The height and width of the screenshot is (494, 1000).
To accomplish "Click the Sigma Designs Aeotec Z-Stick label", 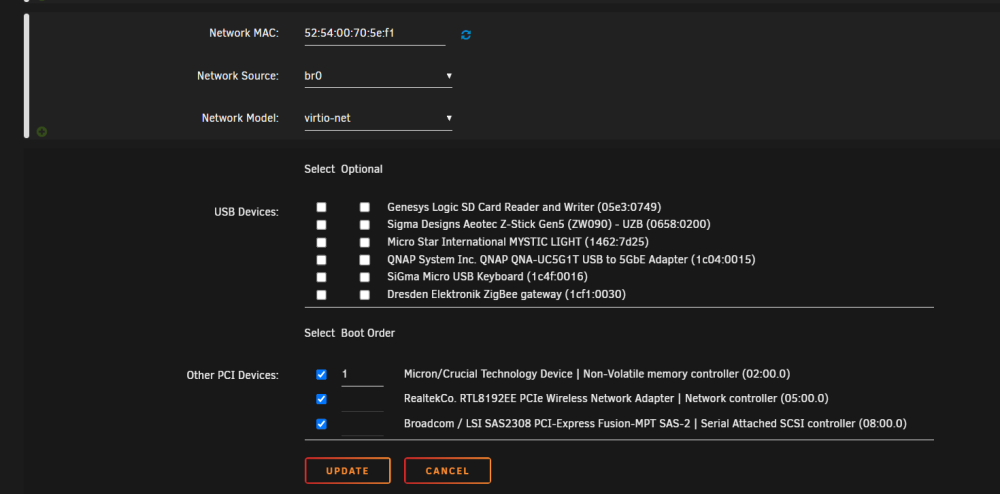I will click(548, 224).
